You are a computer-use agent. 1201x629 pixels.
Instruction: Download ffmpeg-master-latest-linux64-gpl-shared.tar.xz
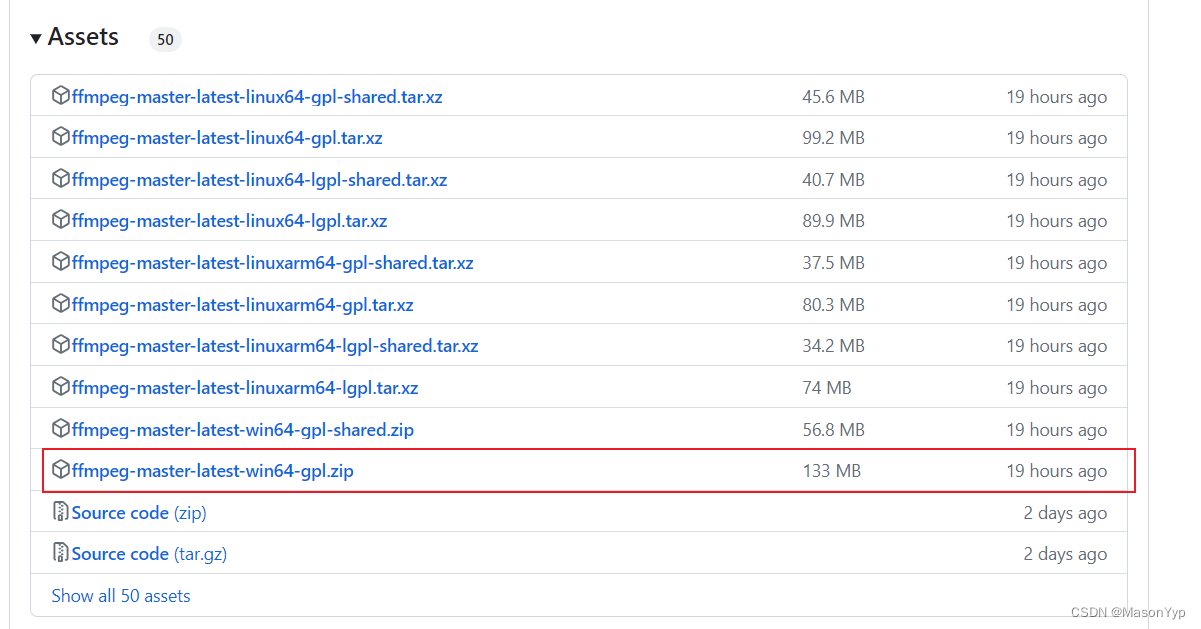point(257,97)
